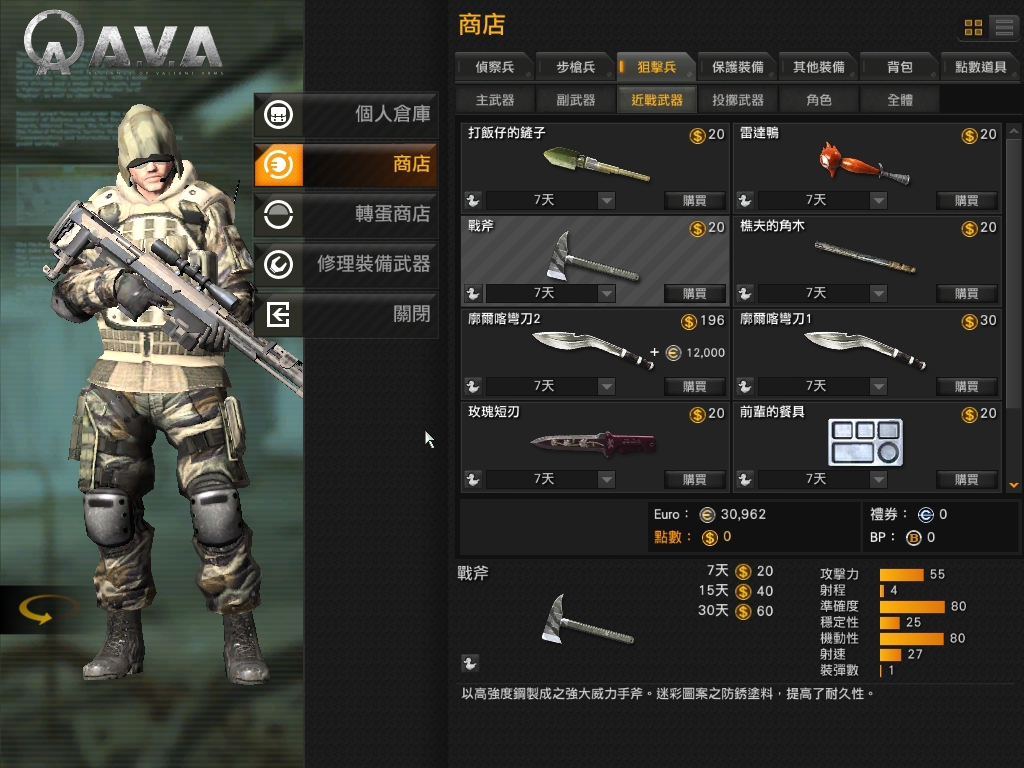Click the 修理裝備武器 repair icon
This screenshot has width=1024, height=768.
coord(279,264)
